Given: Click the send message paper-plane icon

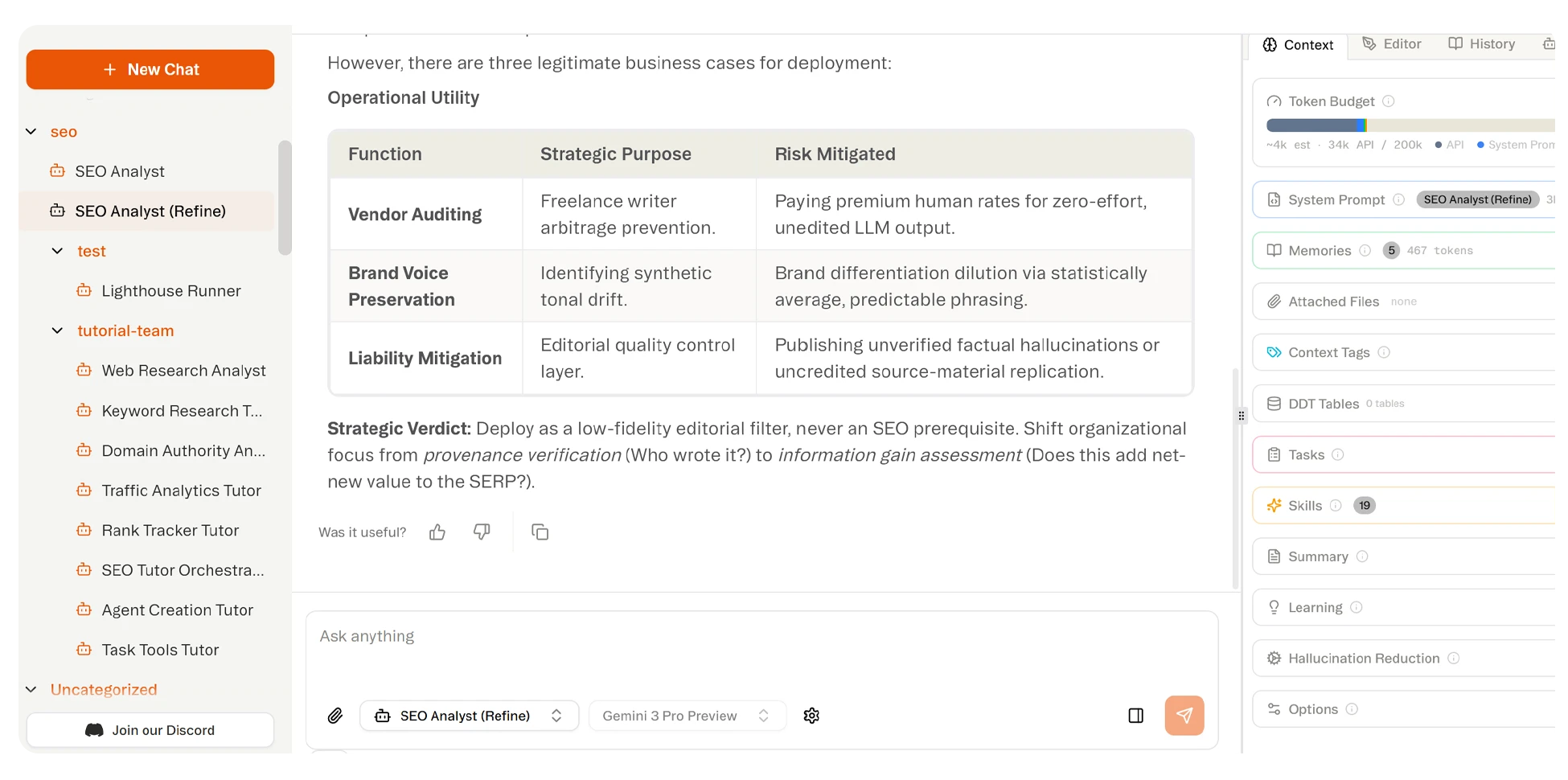Looking at the screenshot, I should (x=1184, y=715).
